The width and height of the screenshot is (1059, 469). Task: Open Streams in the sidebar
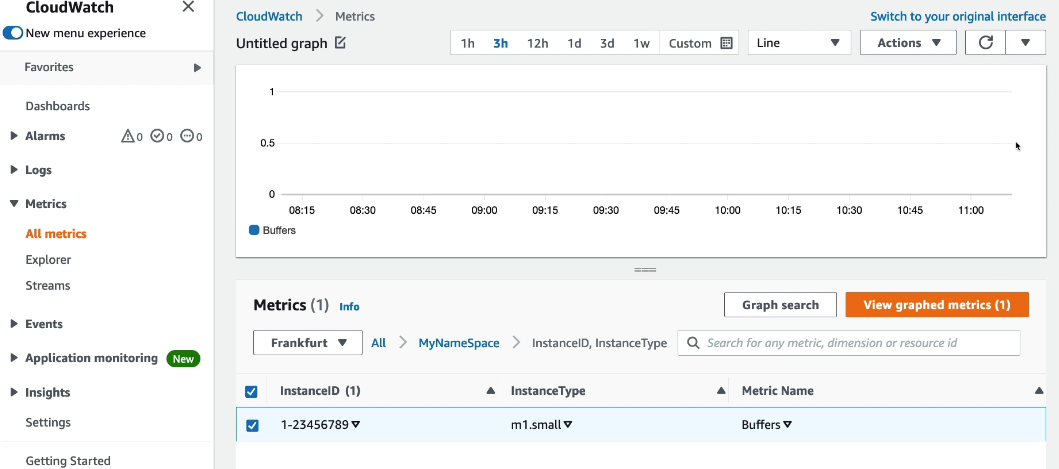click(x=47, y=285)
